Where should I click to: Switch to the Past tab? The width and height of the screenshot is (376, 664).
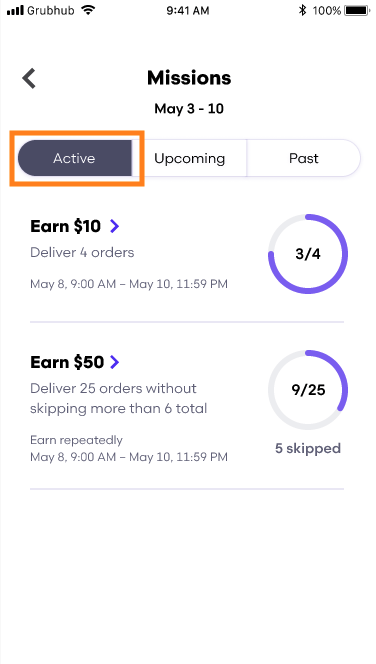point(304,158)
